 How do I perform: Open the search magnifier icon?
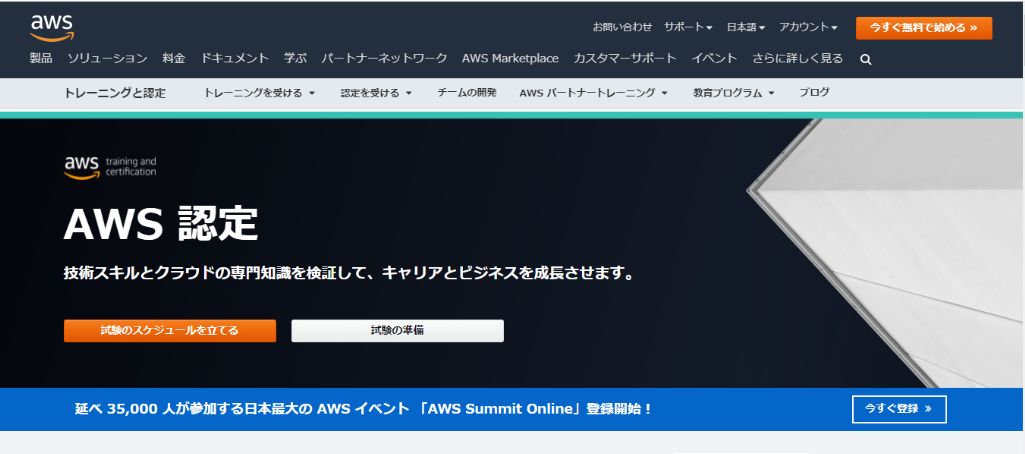[865, 59]
